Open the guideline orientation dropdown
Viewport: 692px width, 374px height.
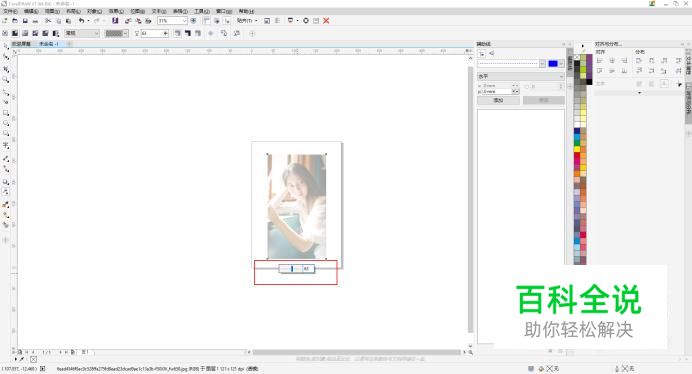pyautogui.click(x=521, y=76)
